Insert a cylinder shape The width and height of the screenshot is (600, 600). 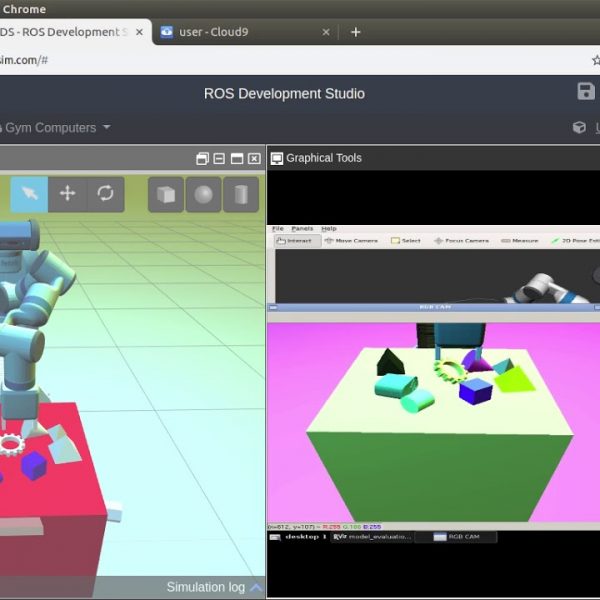pos(241,194)
